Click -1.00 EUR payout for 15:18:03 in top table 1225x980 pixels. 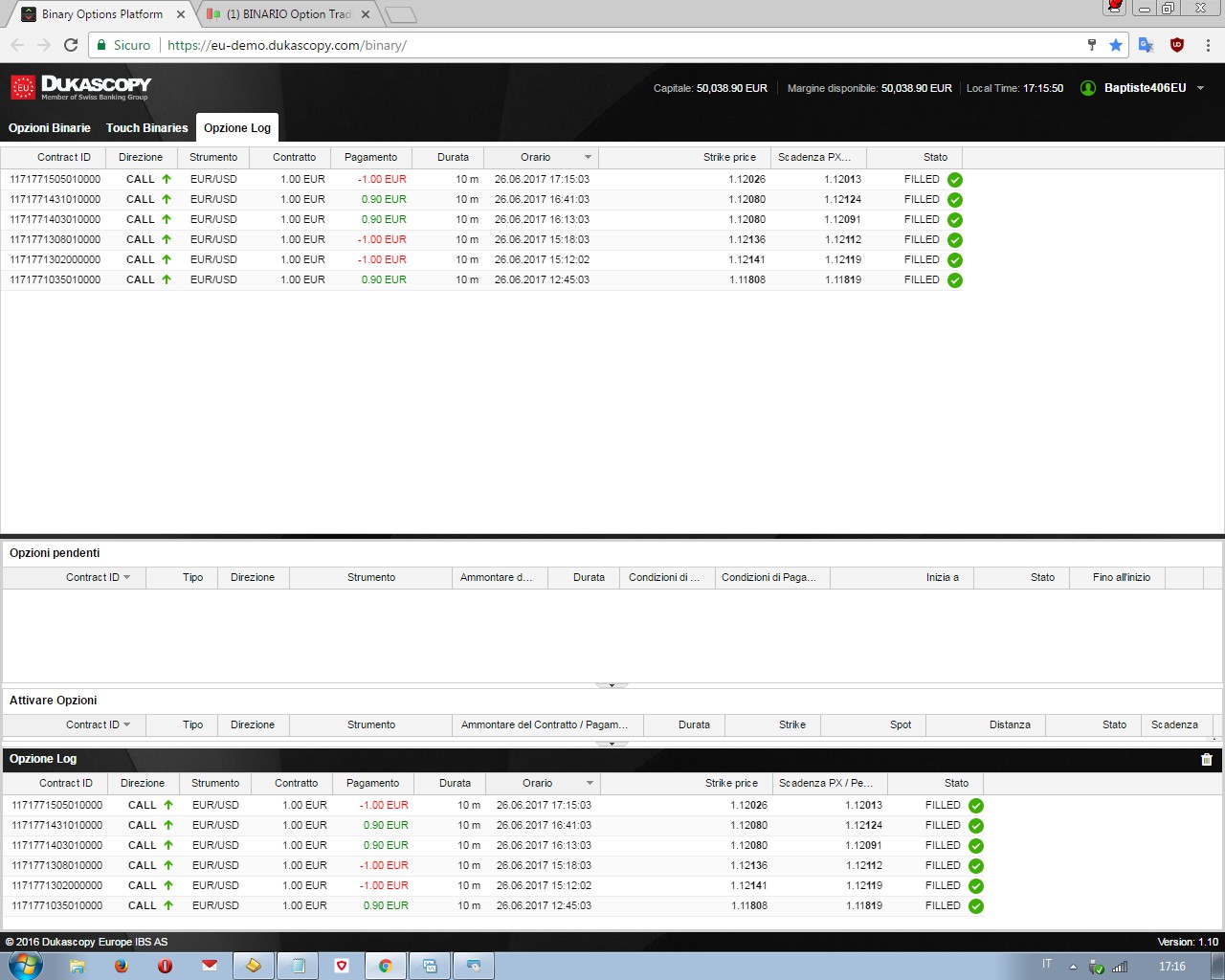click(x=382, y=239)
